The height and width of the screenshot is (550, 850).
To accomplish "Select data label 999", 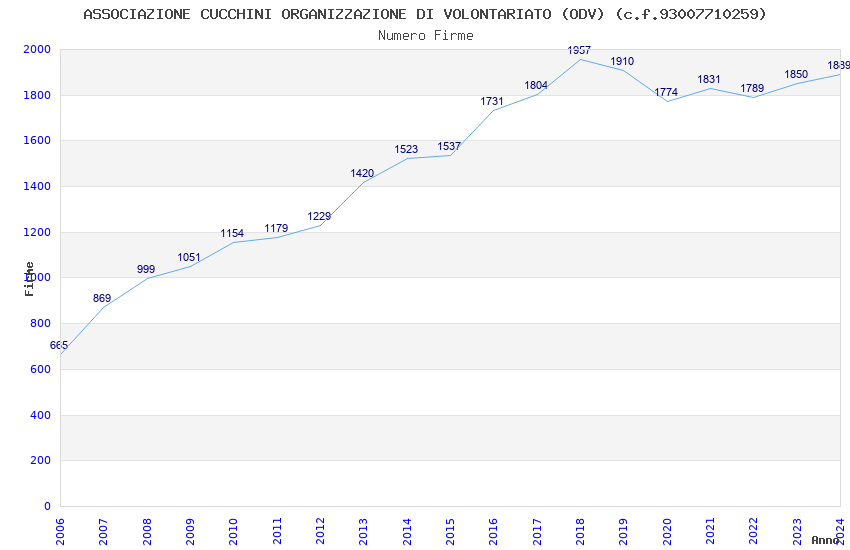I will 146,269.
